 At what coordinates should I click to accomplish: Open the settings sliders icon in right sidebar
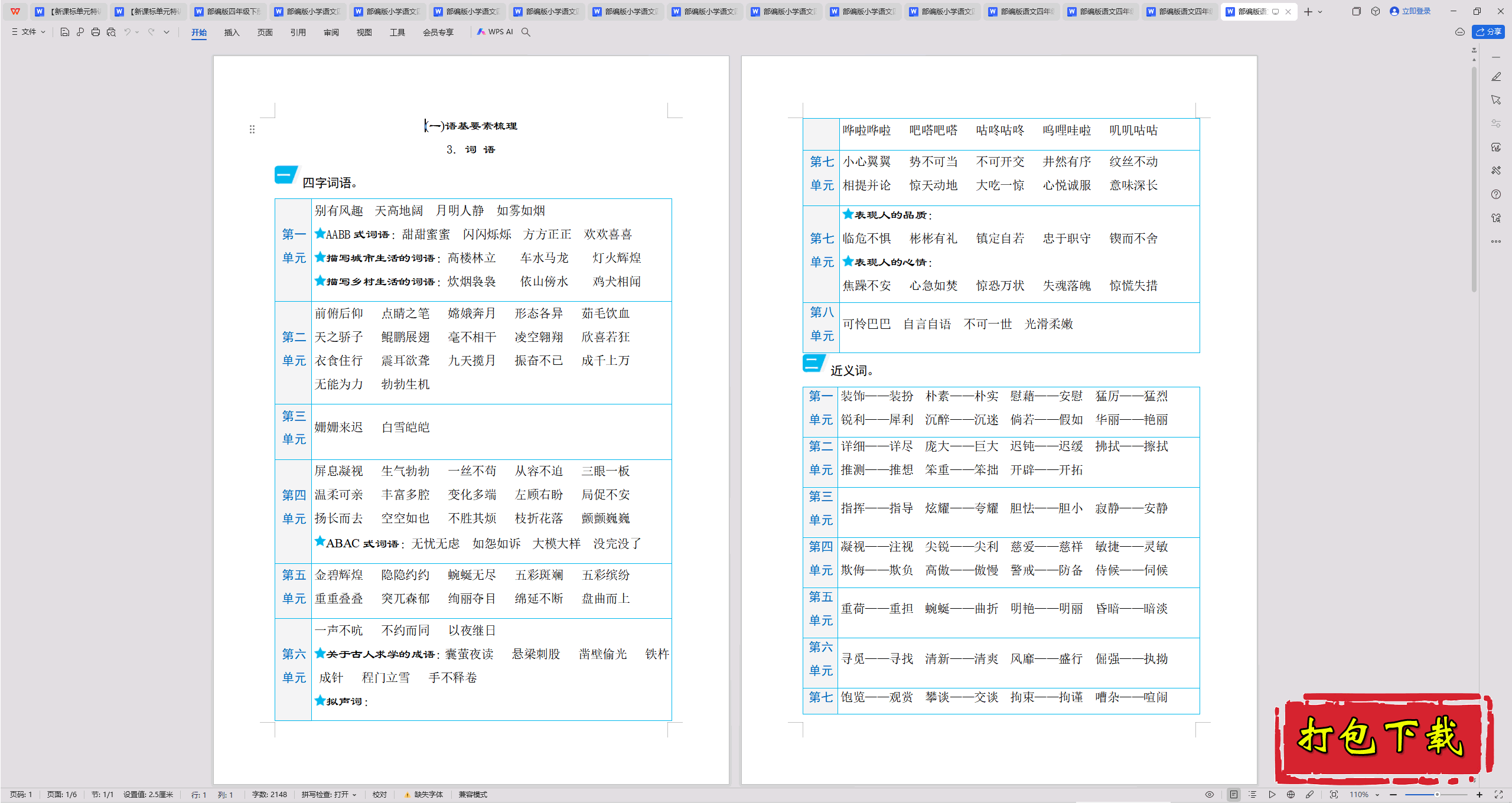(1496, 123)
